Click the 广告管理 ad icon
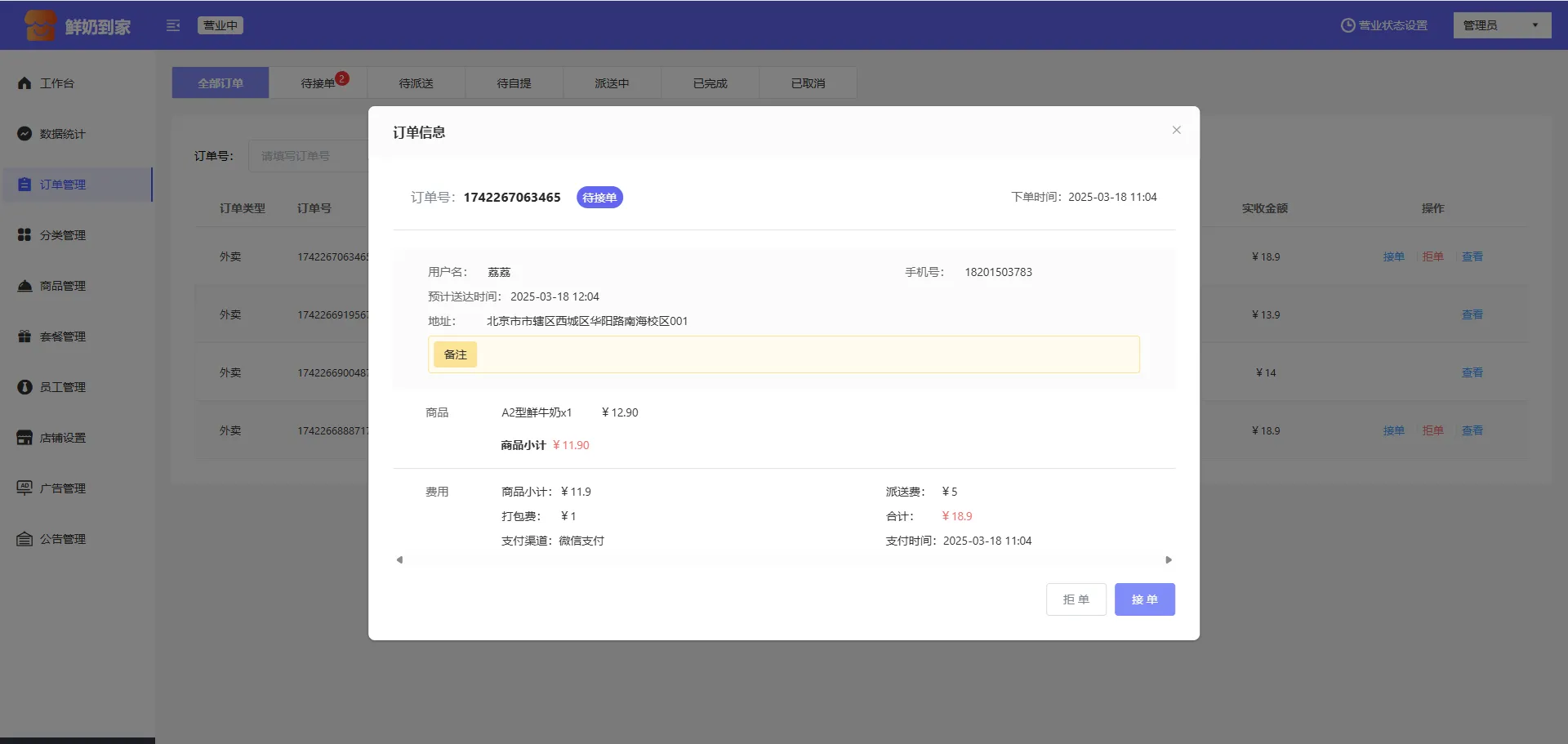1568x744 pixels. point(24,488)
